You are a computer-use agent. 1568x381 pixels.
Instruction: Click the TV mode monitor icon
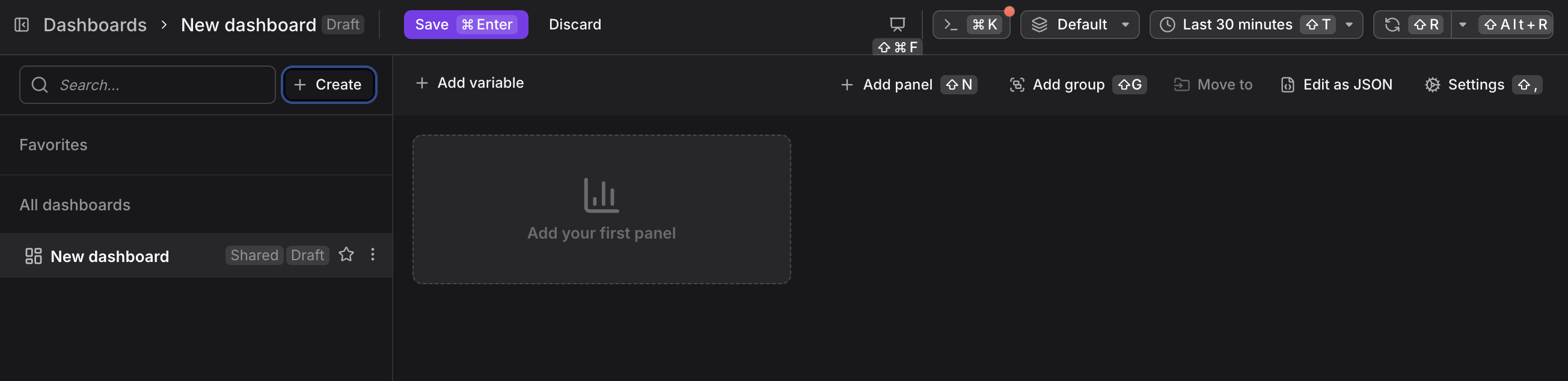(897, 25)
